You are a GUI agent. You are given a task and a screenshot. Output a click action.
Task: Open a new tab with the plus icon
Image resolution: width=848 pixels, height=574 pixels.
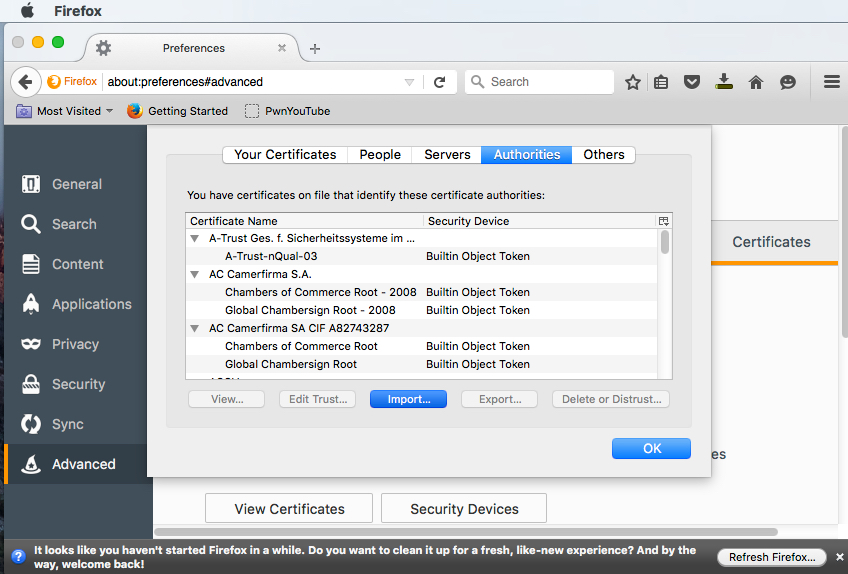315,49
